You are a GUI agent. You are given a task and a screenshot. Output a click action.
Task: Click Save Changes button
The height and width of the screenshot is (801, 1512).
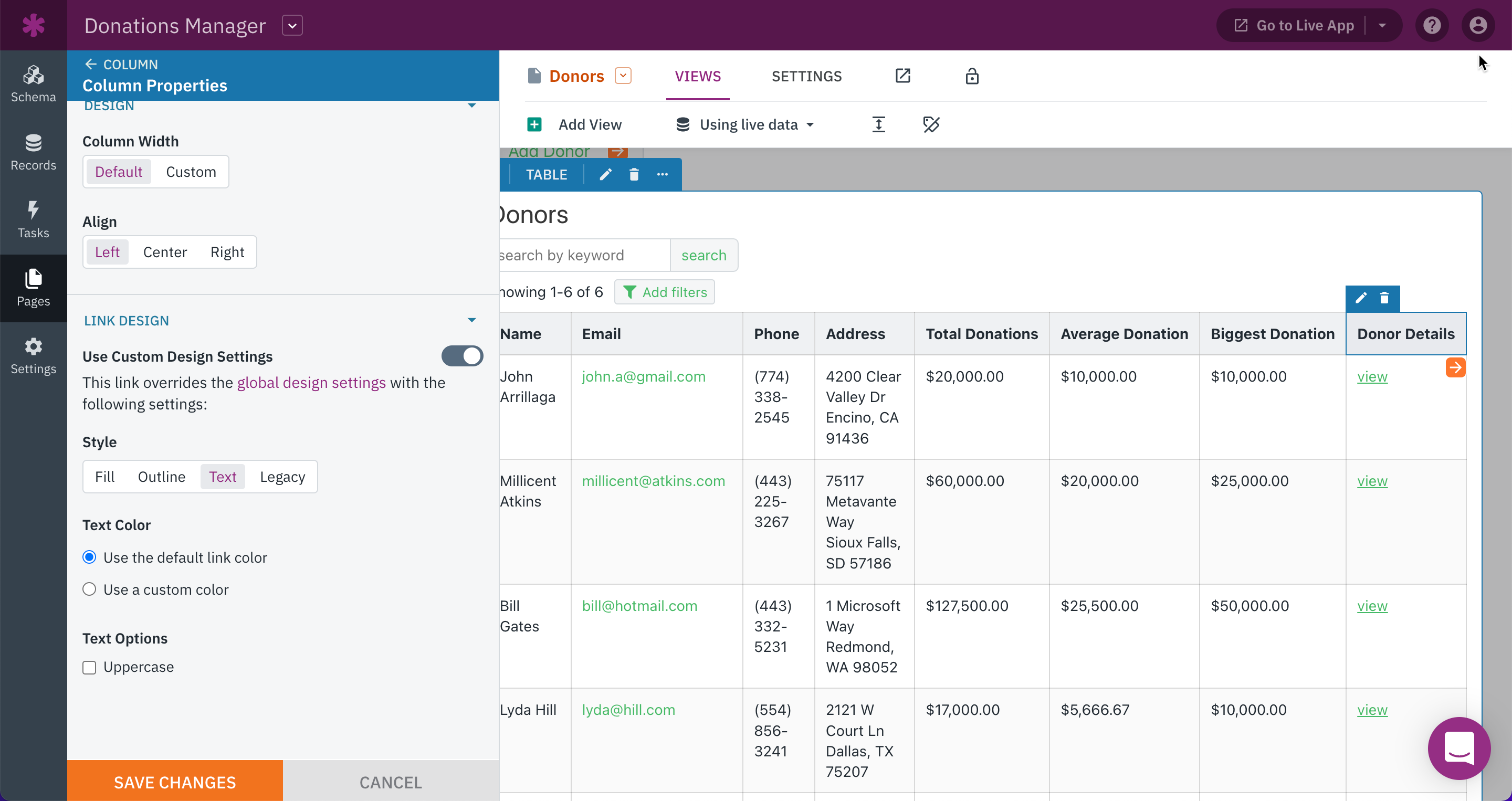click(175, 781)
